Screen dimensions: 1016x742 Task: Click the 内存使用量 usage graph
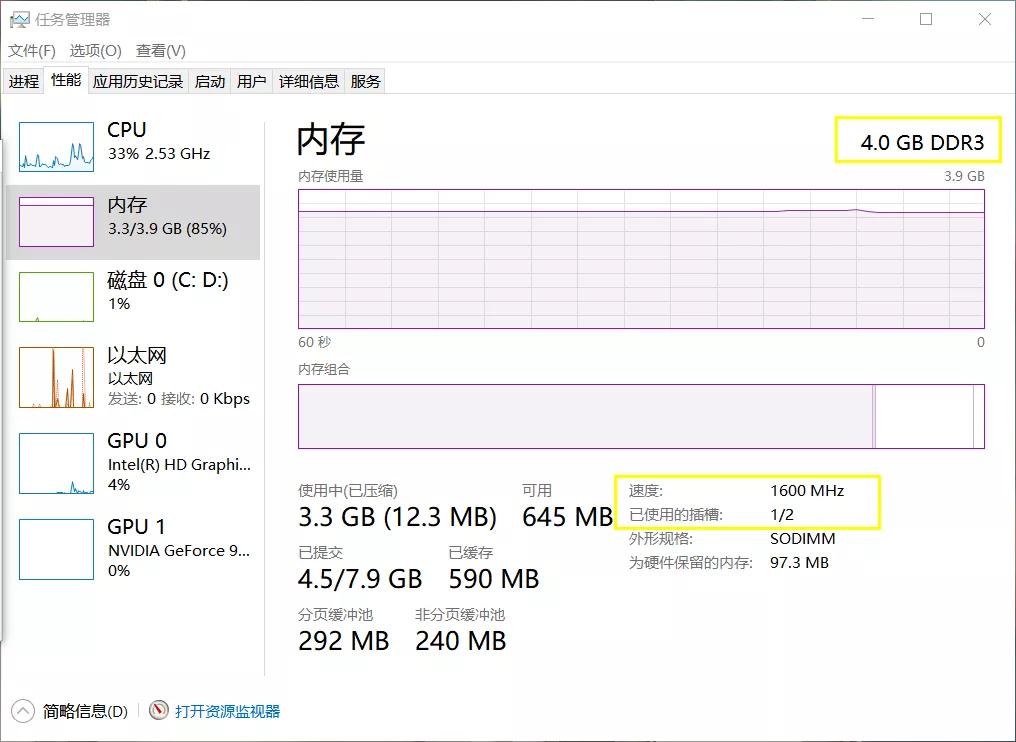coord(640,258)
